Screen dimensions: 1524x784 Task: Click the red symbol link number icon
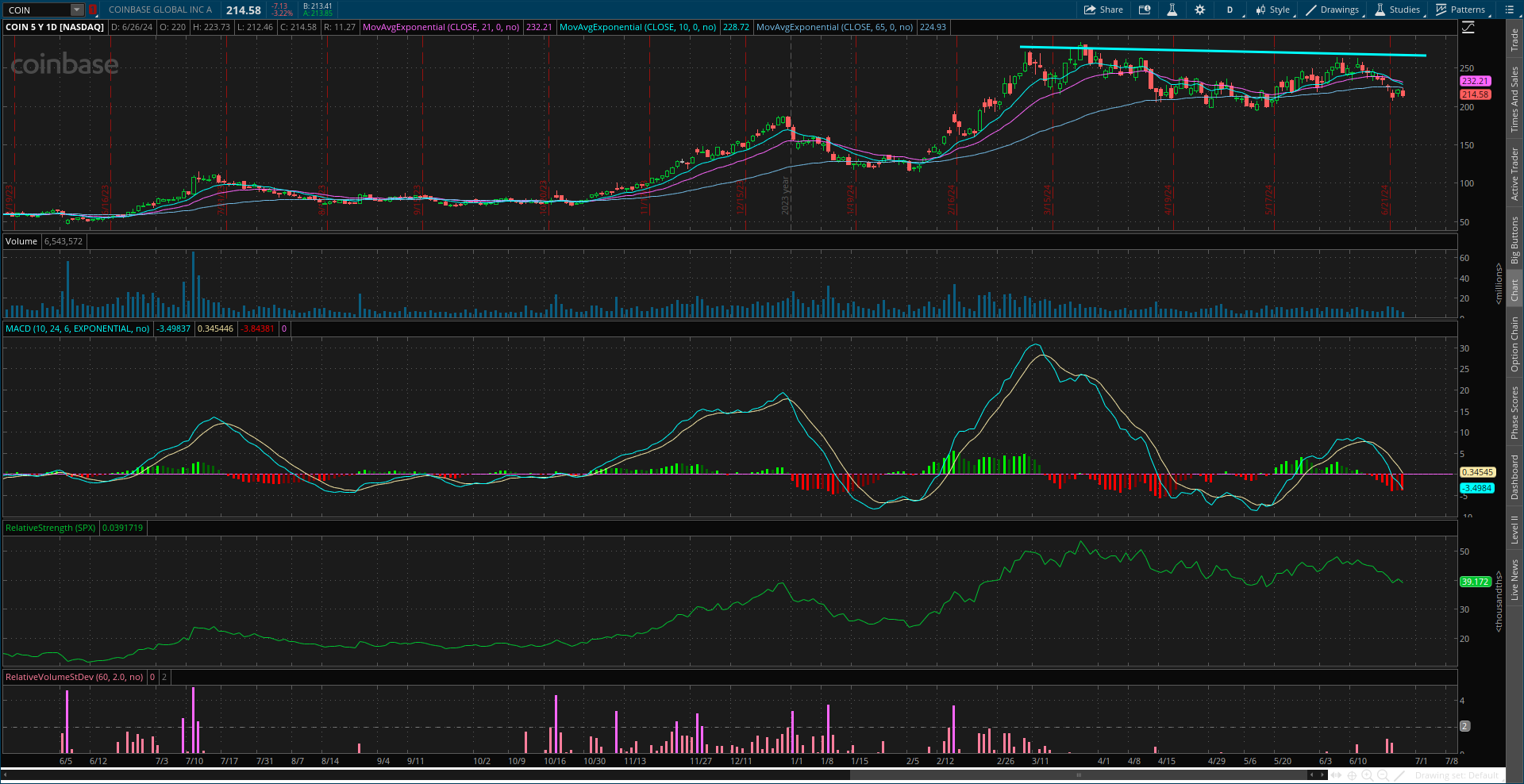[93, 10]
